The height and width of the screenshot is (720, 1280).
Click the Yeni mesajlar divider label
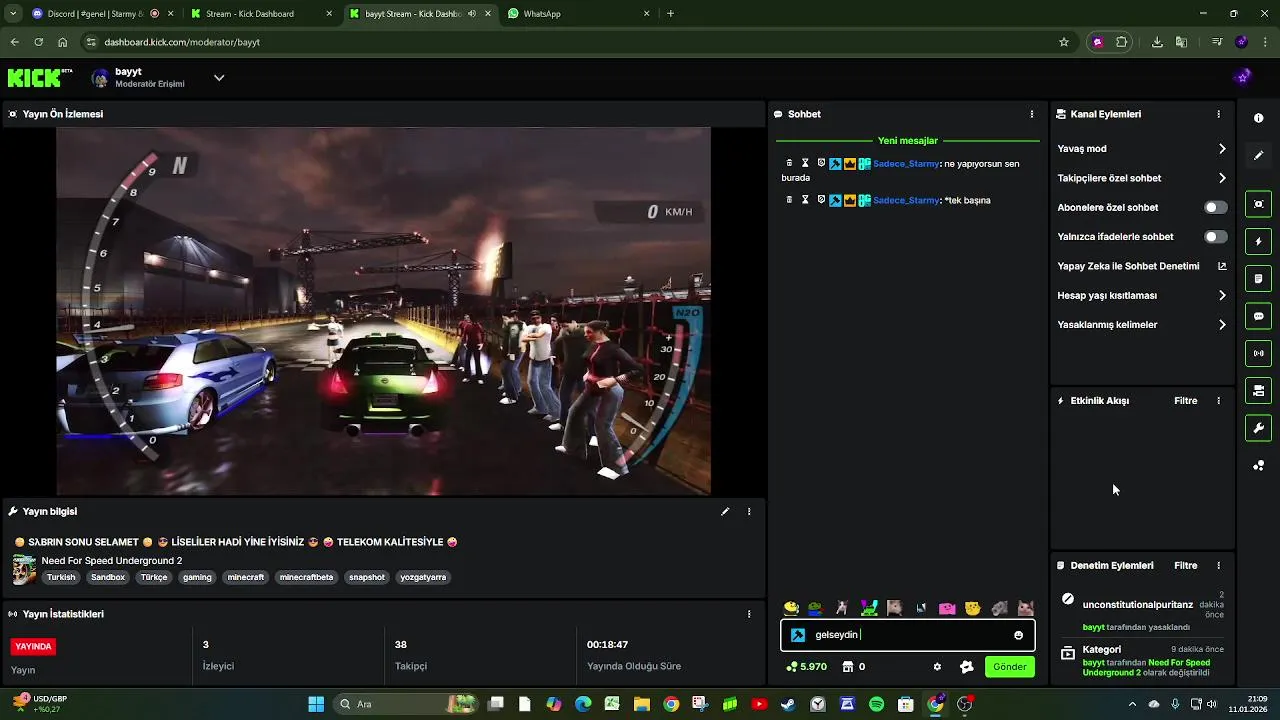click(908, 141)
